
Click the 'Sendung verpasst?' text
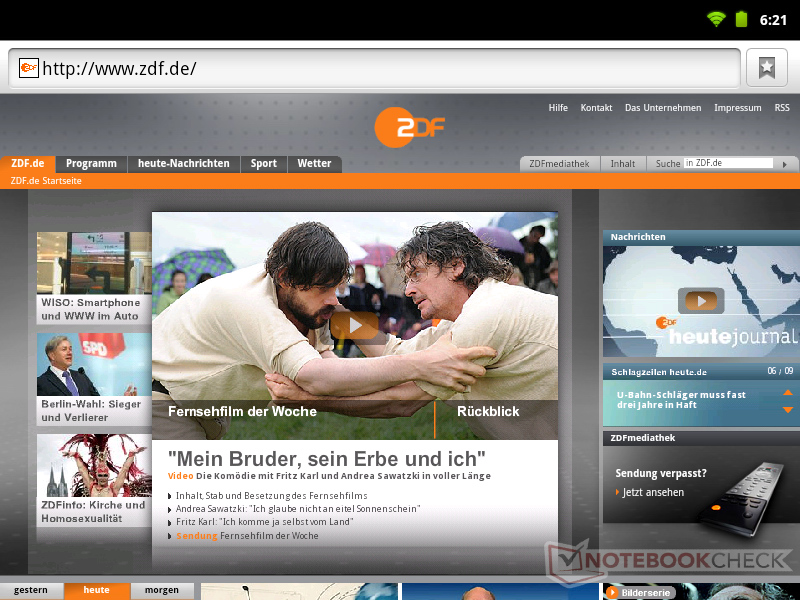(661, 473)
